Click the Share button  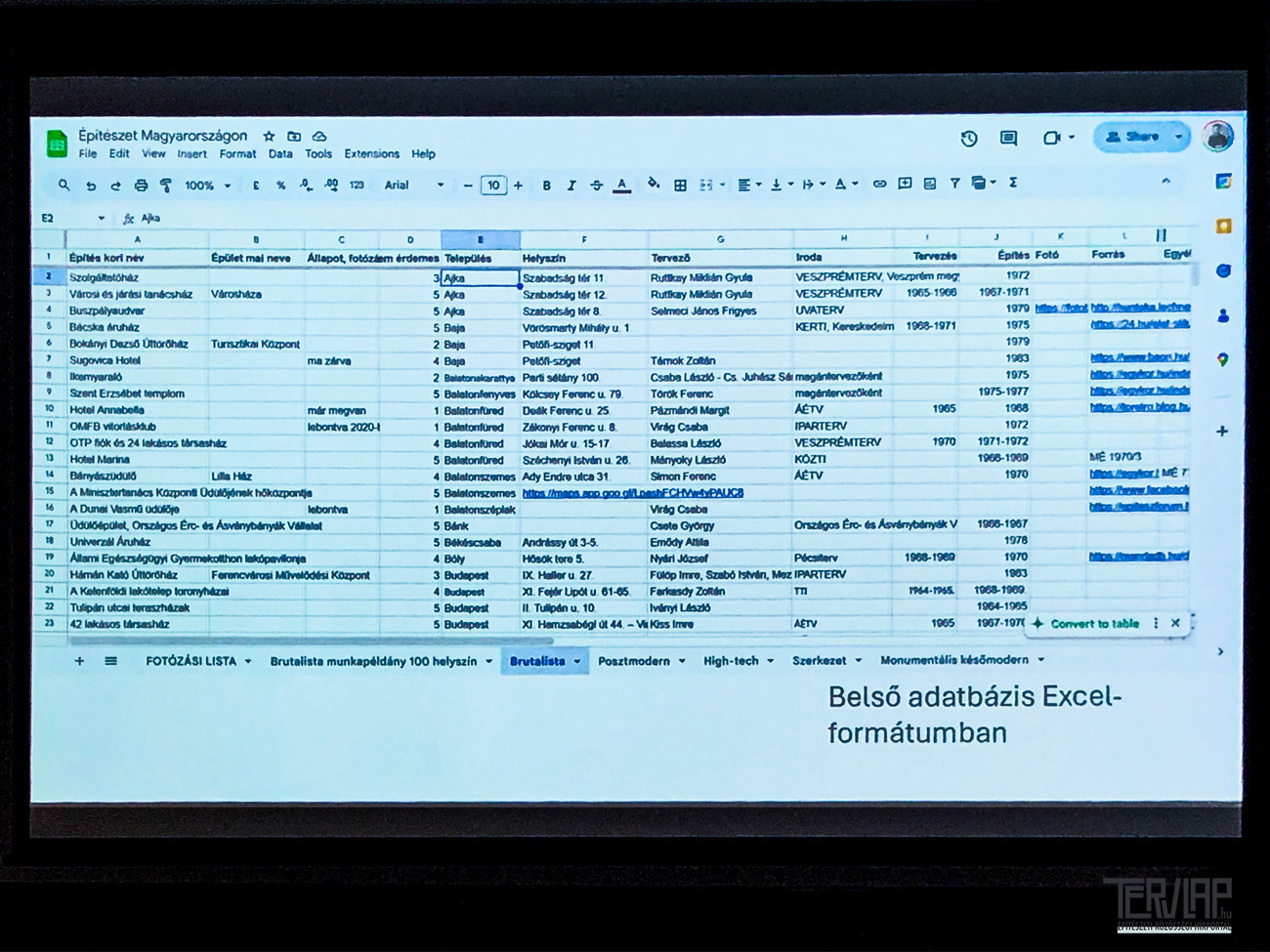[1132, 138]
